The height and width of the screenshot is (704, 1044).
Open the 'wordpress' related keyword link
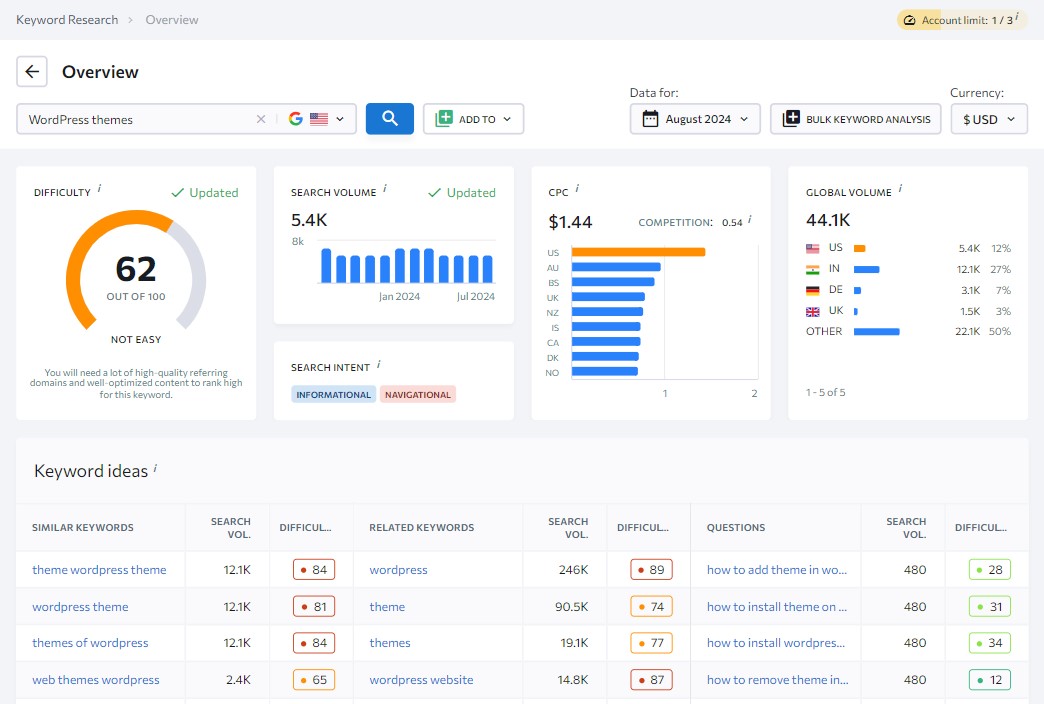pos(398,569)
